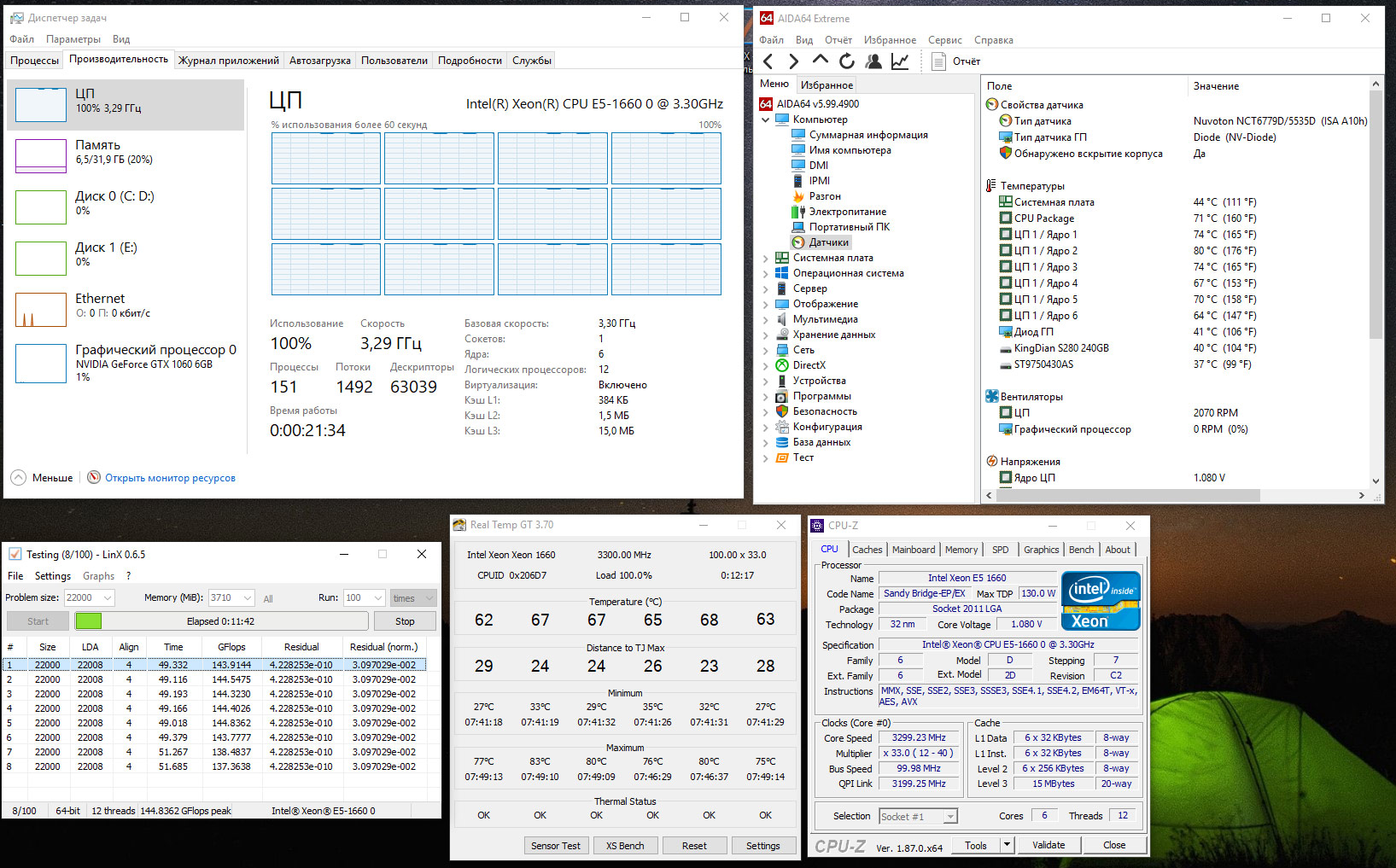Open the Сервис menu in AIDA64
Image resolution: width=1396 pixels, height=868 pixels.
tap(945, 40)
